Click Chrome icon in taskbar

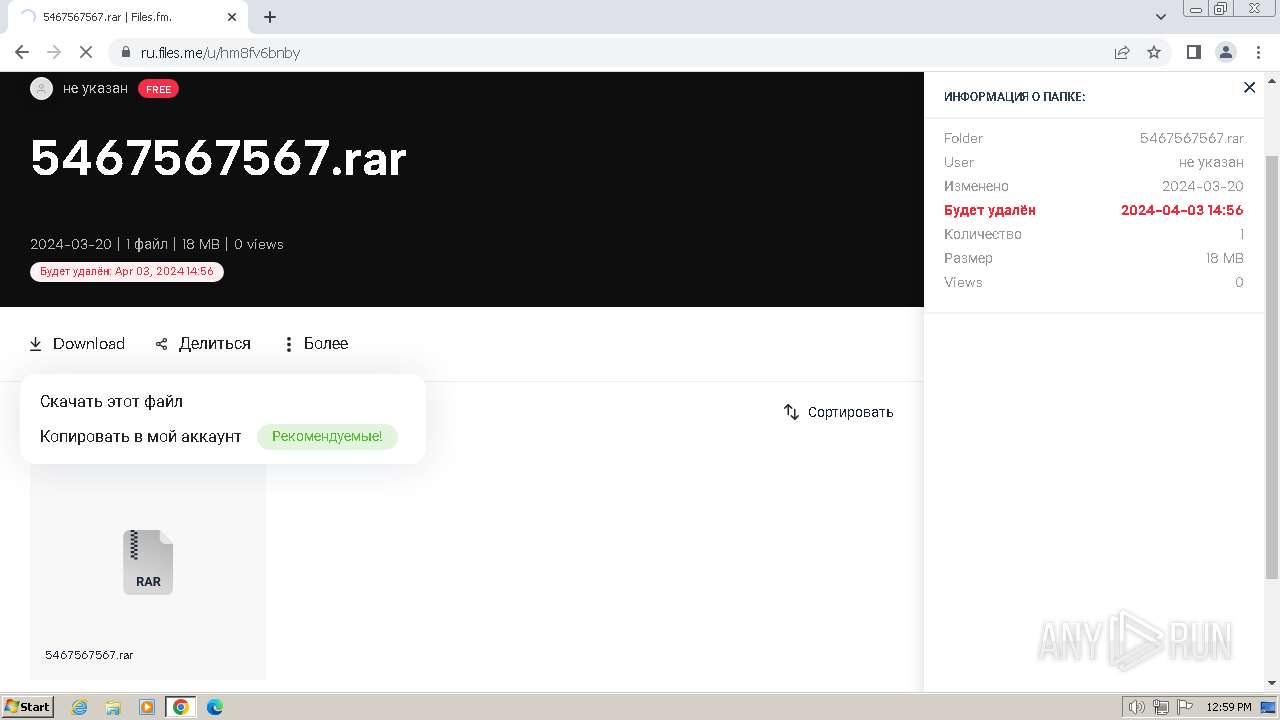181,707
